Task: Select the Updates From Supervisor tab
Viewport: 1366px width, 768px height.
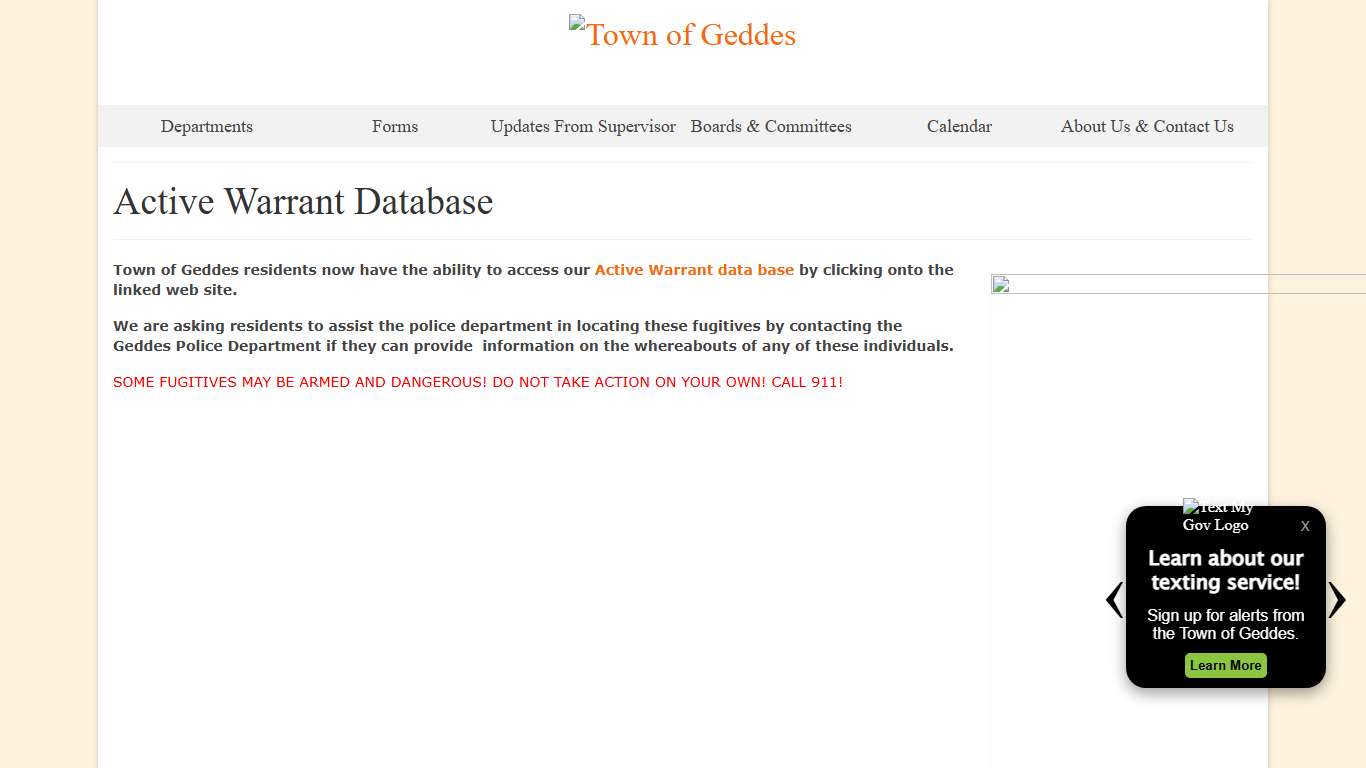Action: (x=583, y=126)
